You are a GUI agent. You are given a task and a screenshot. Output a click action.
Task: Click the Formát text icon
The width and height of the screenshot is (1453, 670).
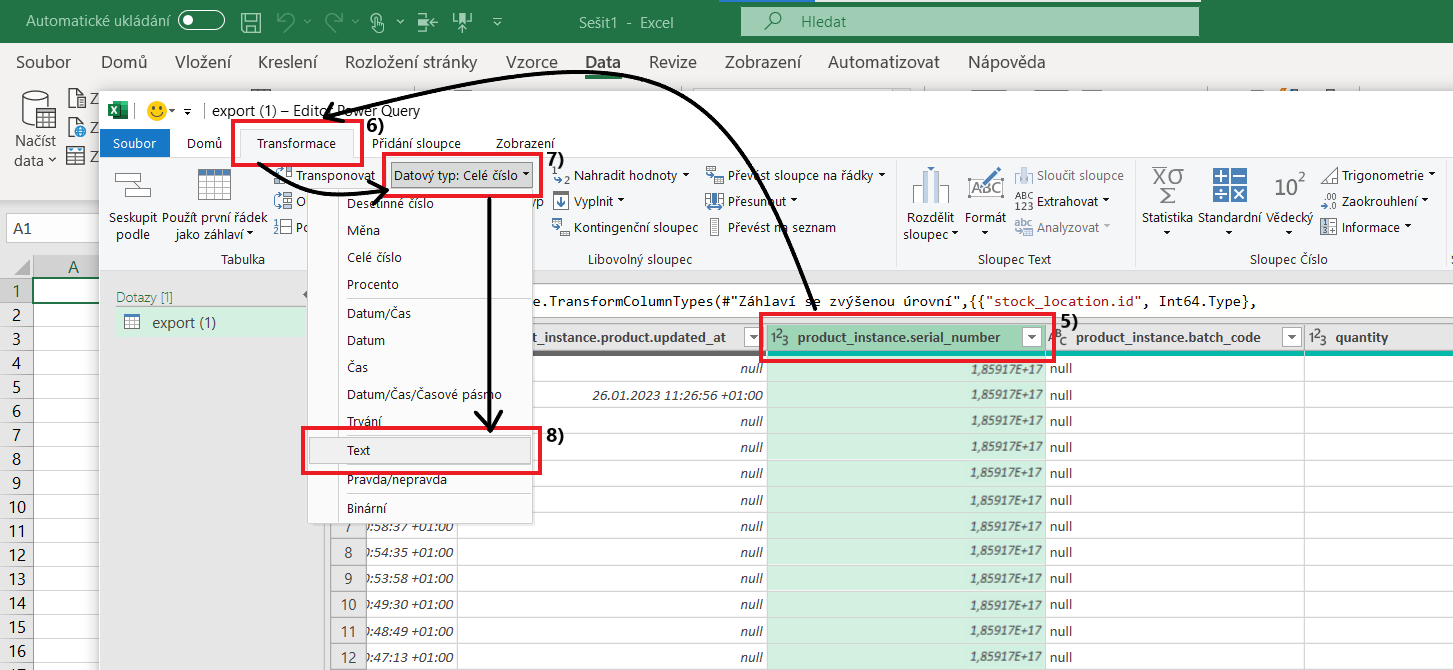coord(985,186)
